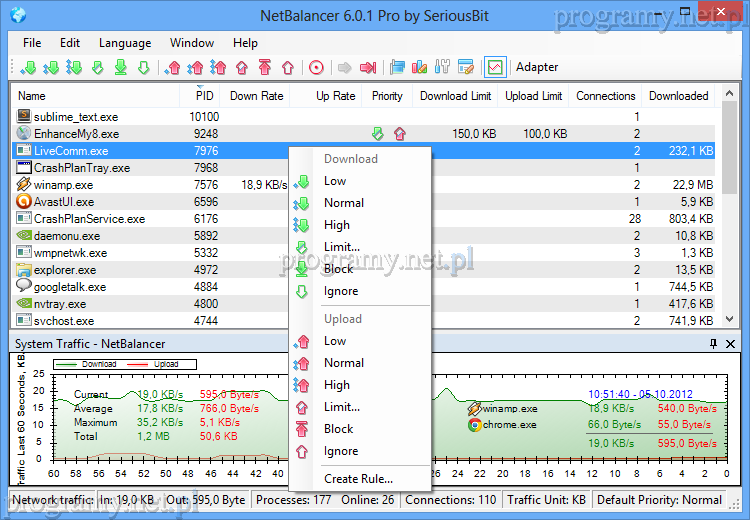Click the wrench settings toolbar icon

coord(441,68)
